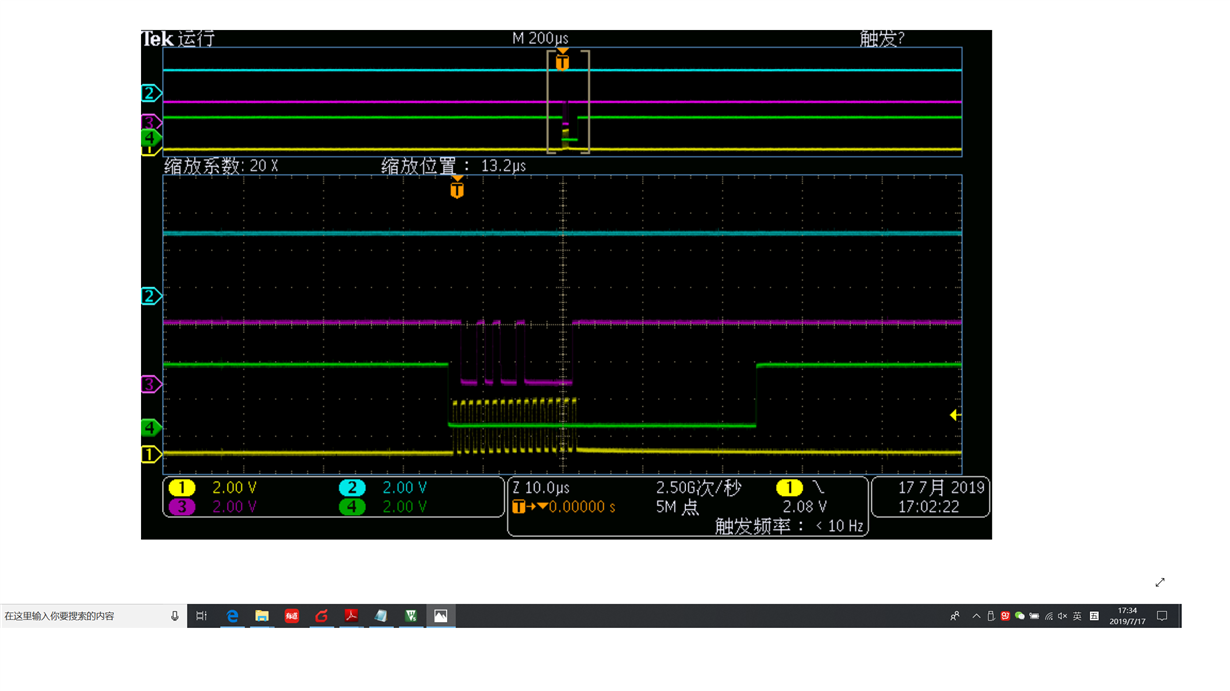Image resolution: width=1230 pixels, height=691 pixels.
Task: Open File Explorer from the taskbar
Action: pyautogui.click(x=262, y=616)
